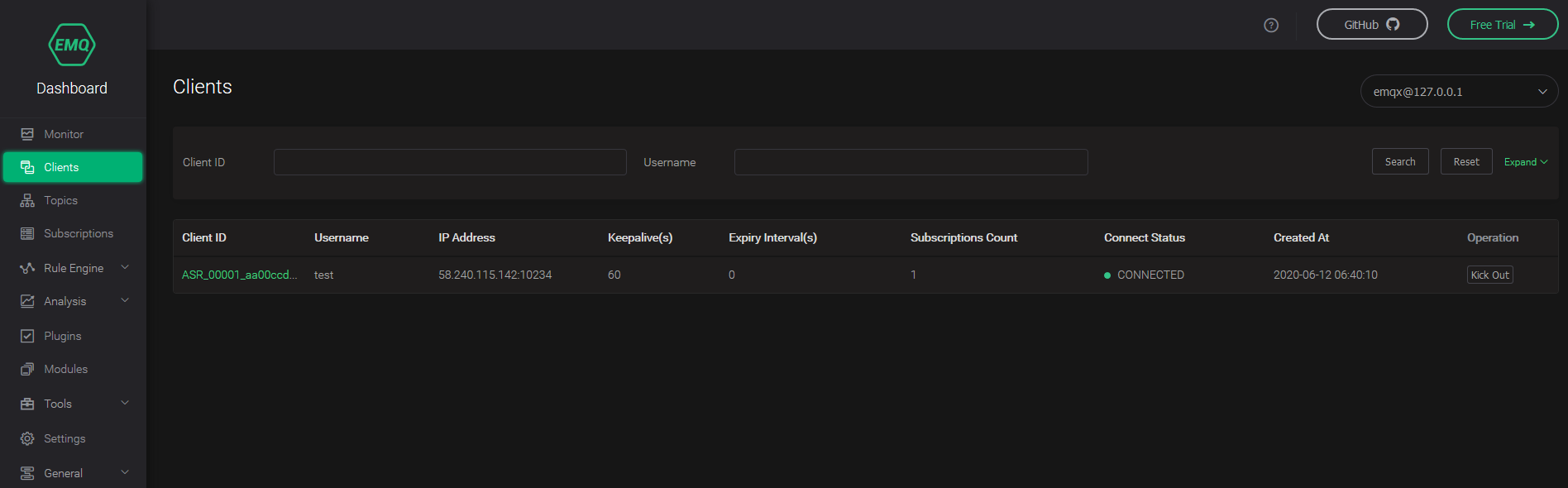Screen dimensions: 1568x488
Task: Open the help question mark icon
Action: 1271,26
